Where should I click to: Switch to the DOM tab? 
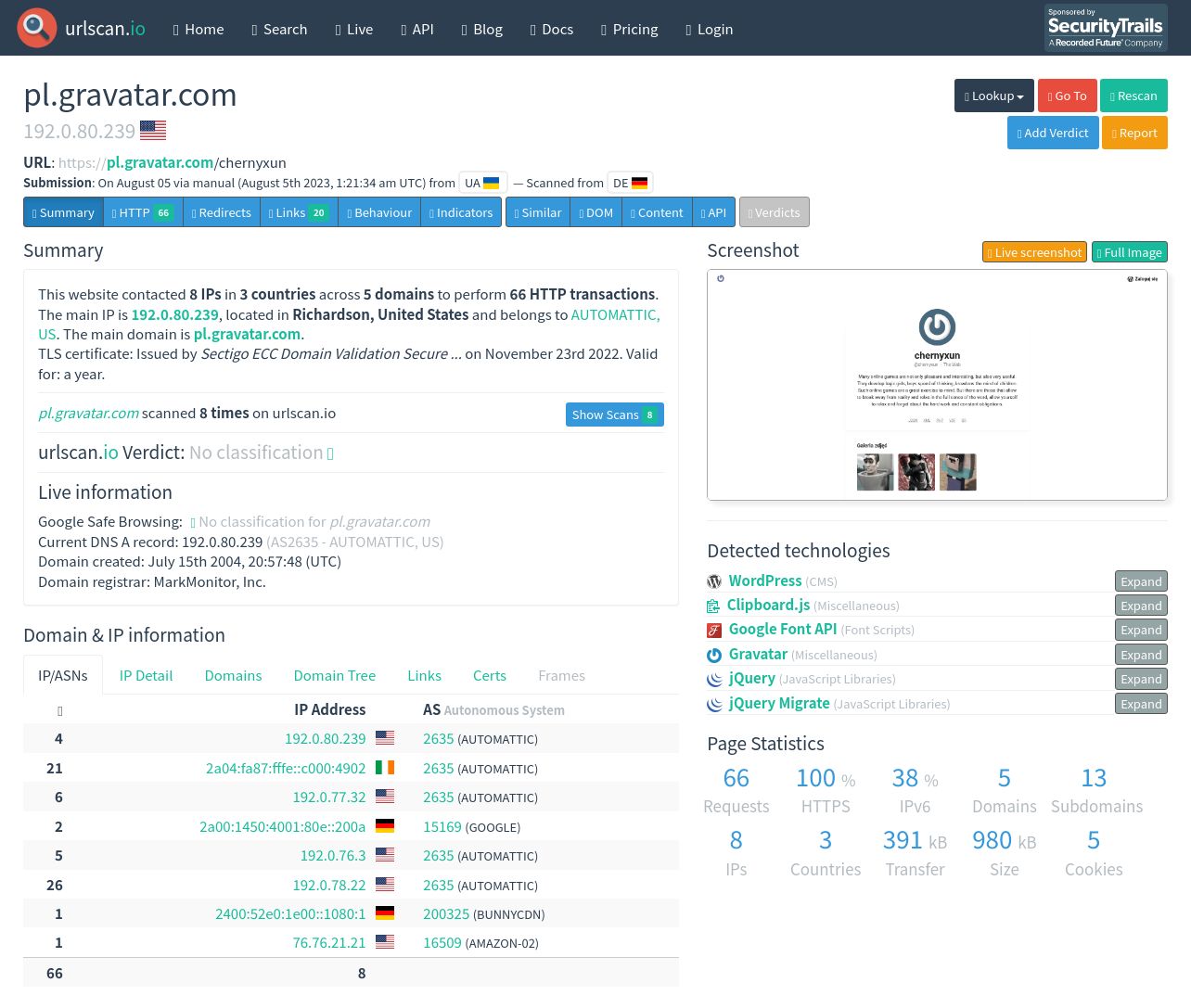[x=596, y=212]
